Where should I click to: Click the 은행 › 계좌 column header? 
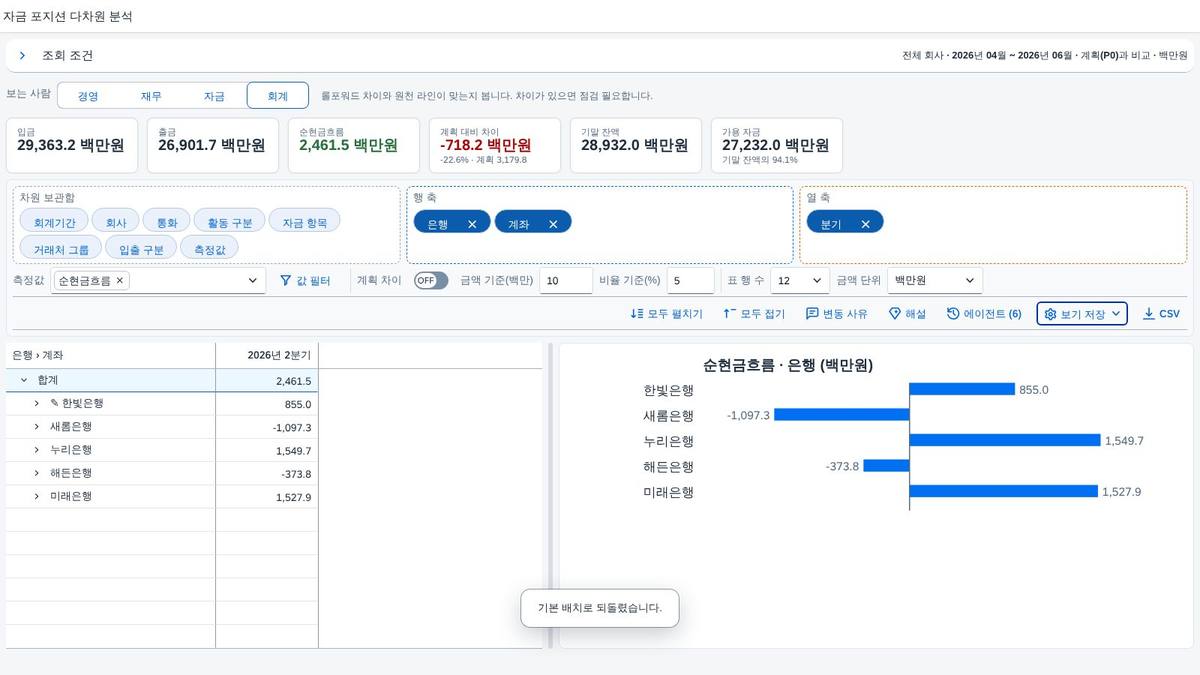pos(111,355)
